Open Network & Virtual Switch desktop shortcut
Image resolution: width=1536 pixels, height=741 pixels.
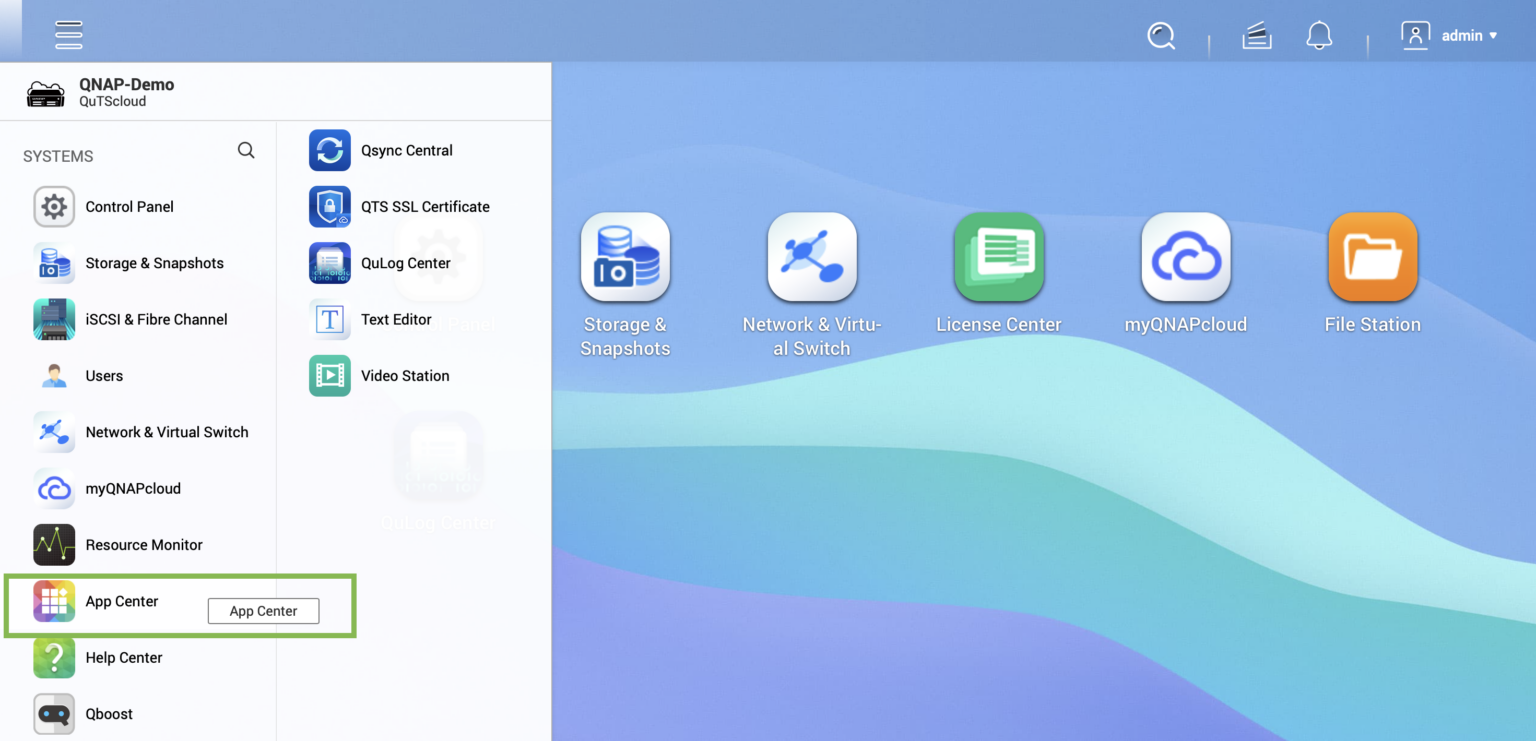click(811, 257)
